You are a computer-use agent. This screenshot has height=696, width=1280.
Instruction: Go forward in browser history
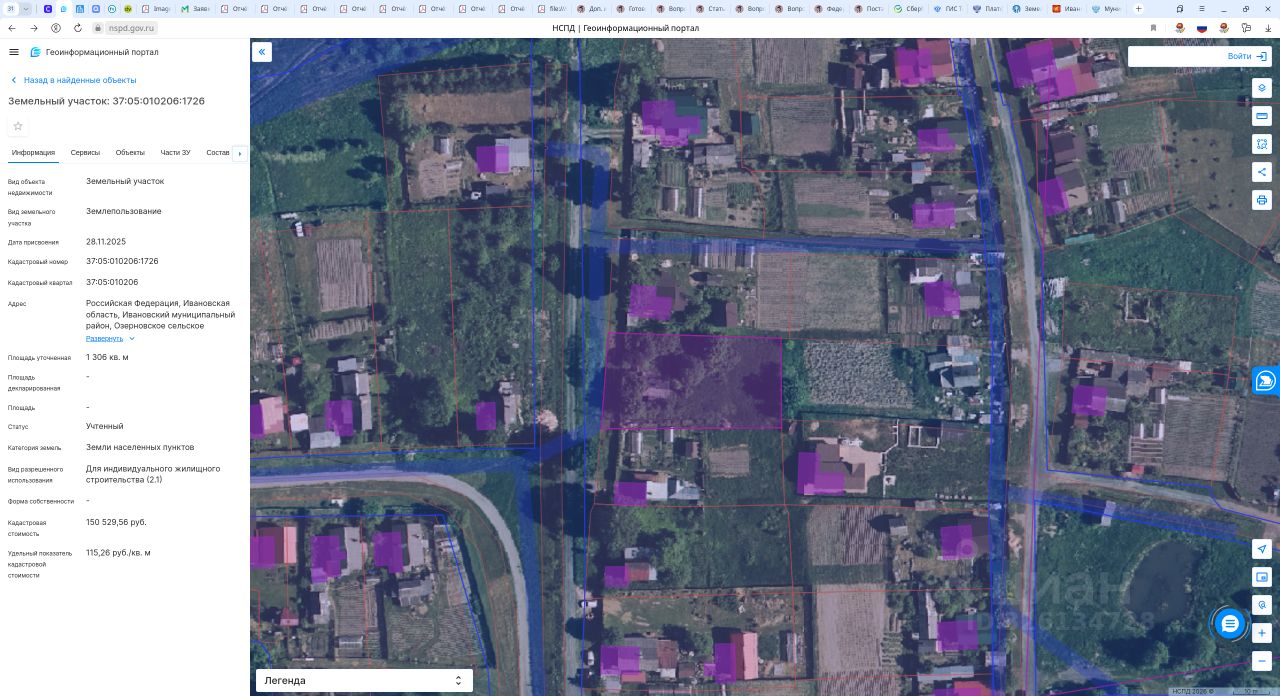tap(34, 28)
